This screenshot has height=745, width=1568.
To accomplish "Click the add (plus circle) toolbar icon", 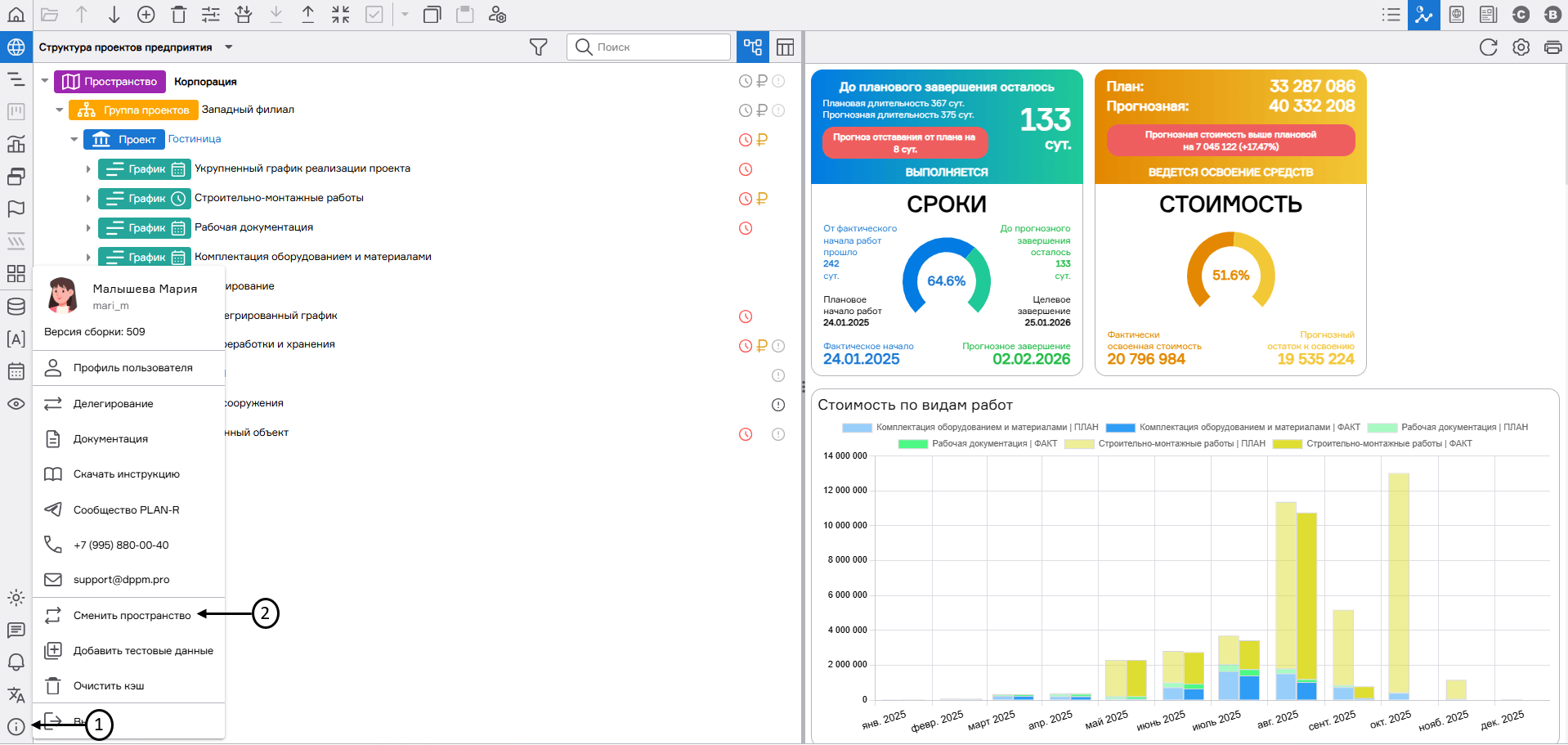I will tap(146, 15).
